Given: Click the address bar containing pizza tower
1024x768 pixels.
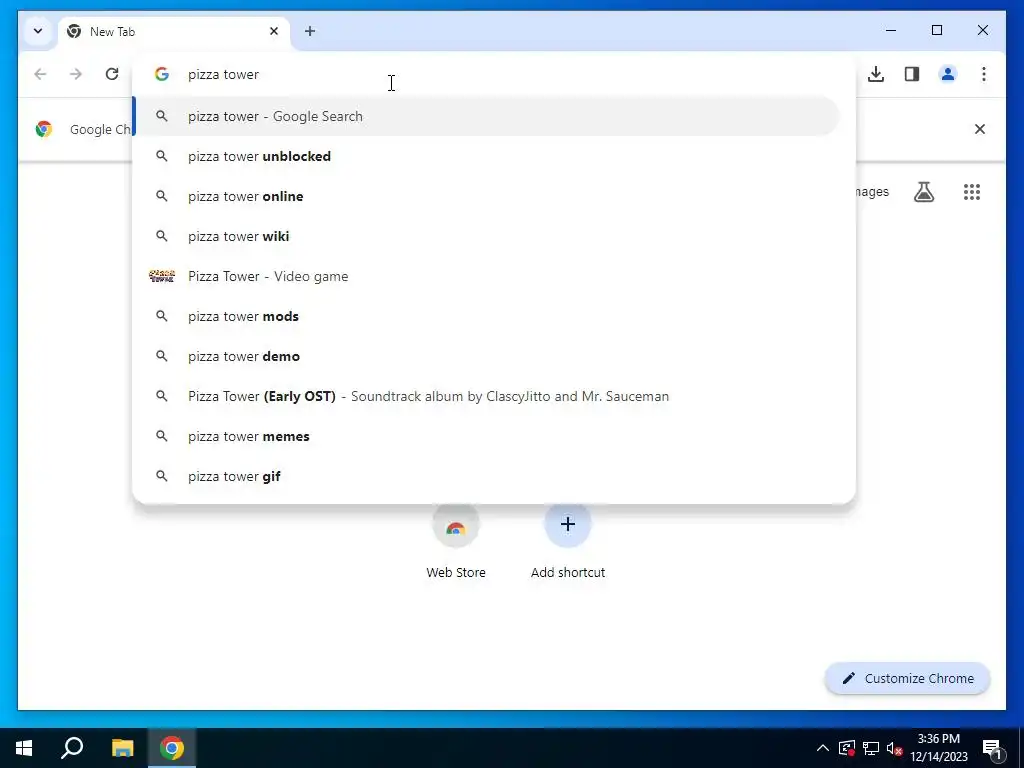Looking at the screenshot, I should pos(494,74).
